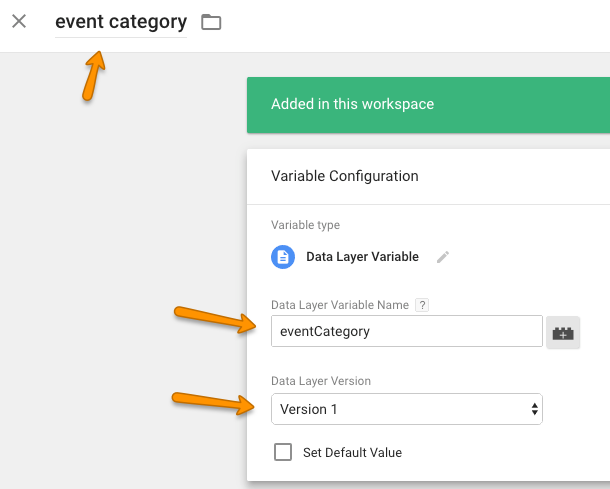Click the Variable type label
The height and width of the screenshot is (489, 610).
[305, 225]
